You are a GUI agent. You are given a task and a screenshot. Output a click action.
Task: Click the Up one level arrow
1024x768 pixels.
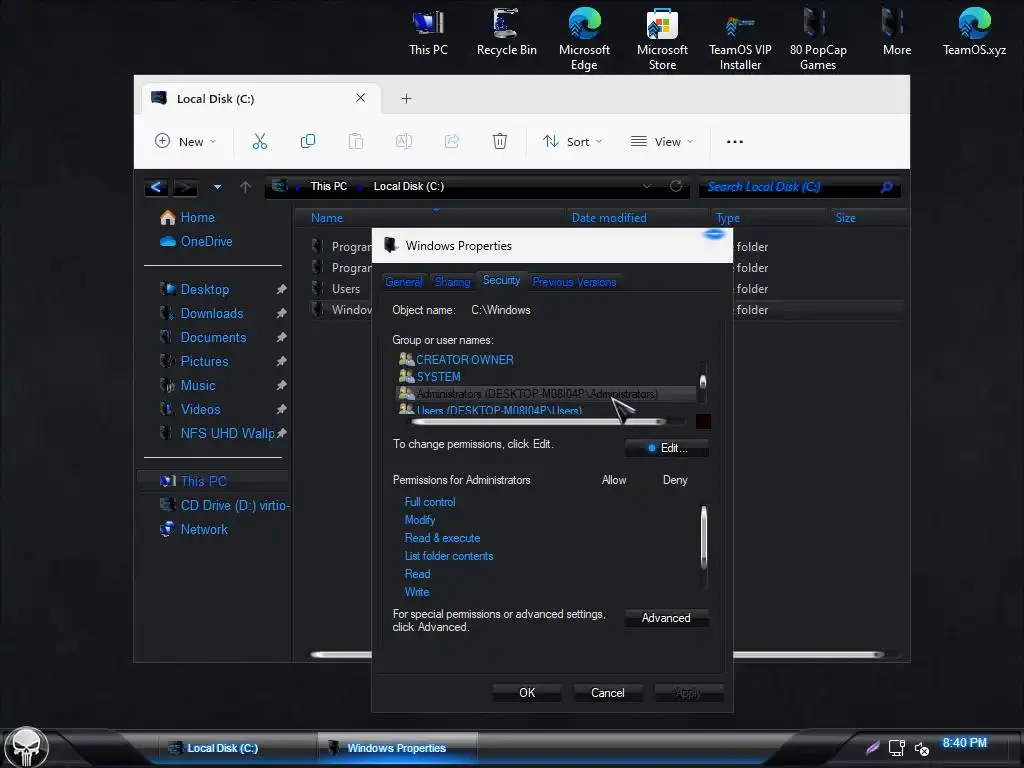tap(246, 187)
